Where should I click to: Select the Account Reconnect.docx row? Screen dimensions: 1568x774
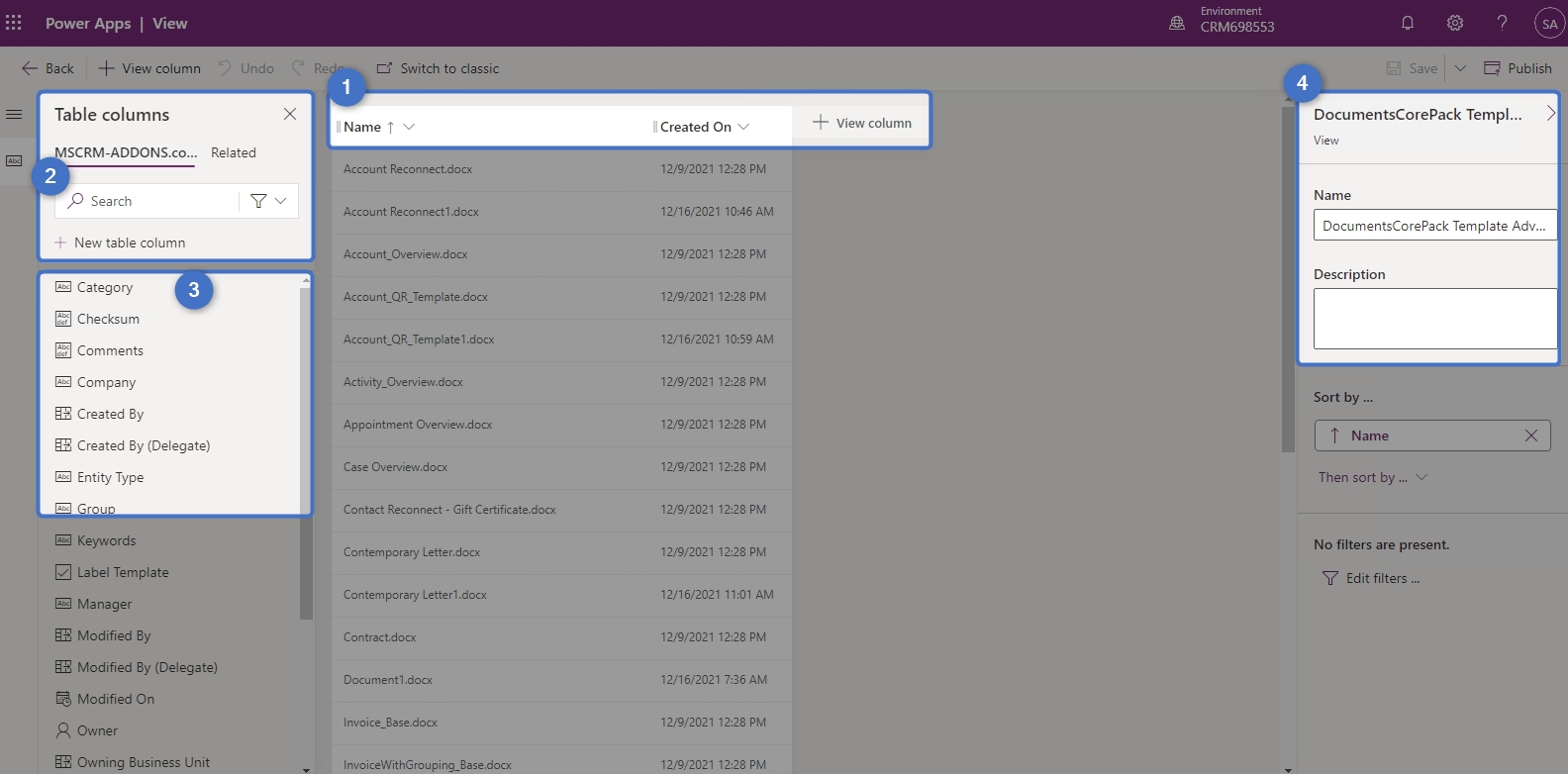tap(561, 169)
